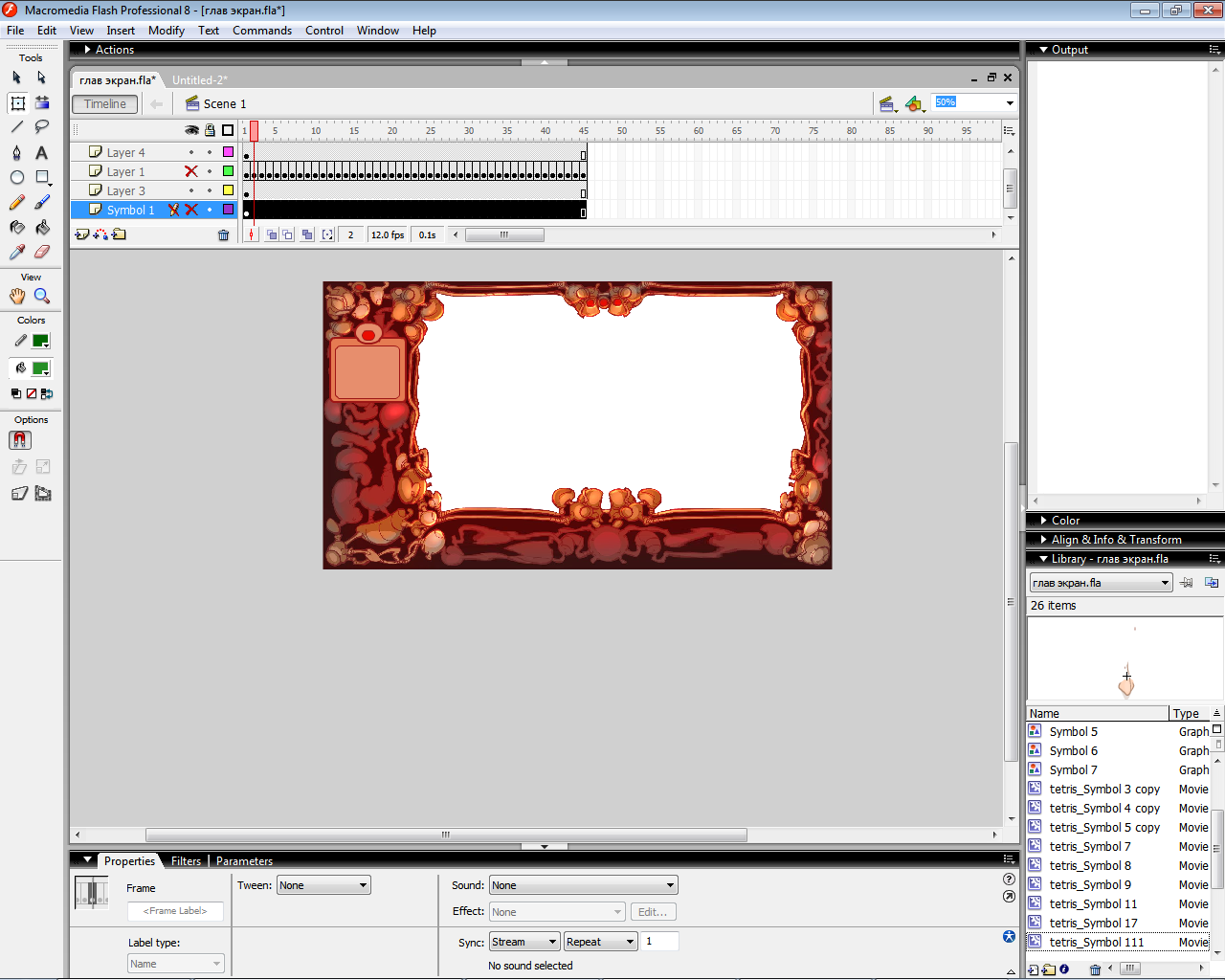Screen dimensions: 1225x980
Task: Open the Sound dropdown
Action: point(584,885)
